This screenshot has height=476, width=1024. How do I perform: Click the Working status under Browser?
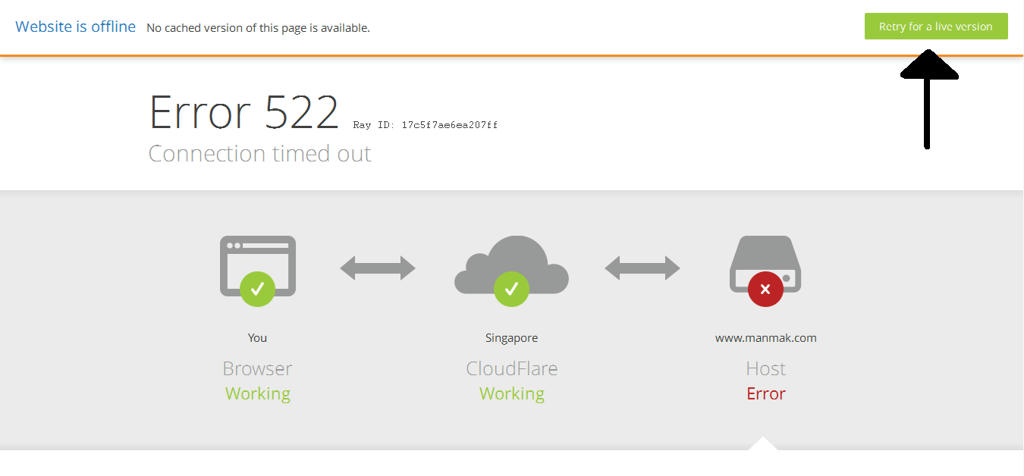coord(257,394)
